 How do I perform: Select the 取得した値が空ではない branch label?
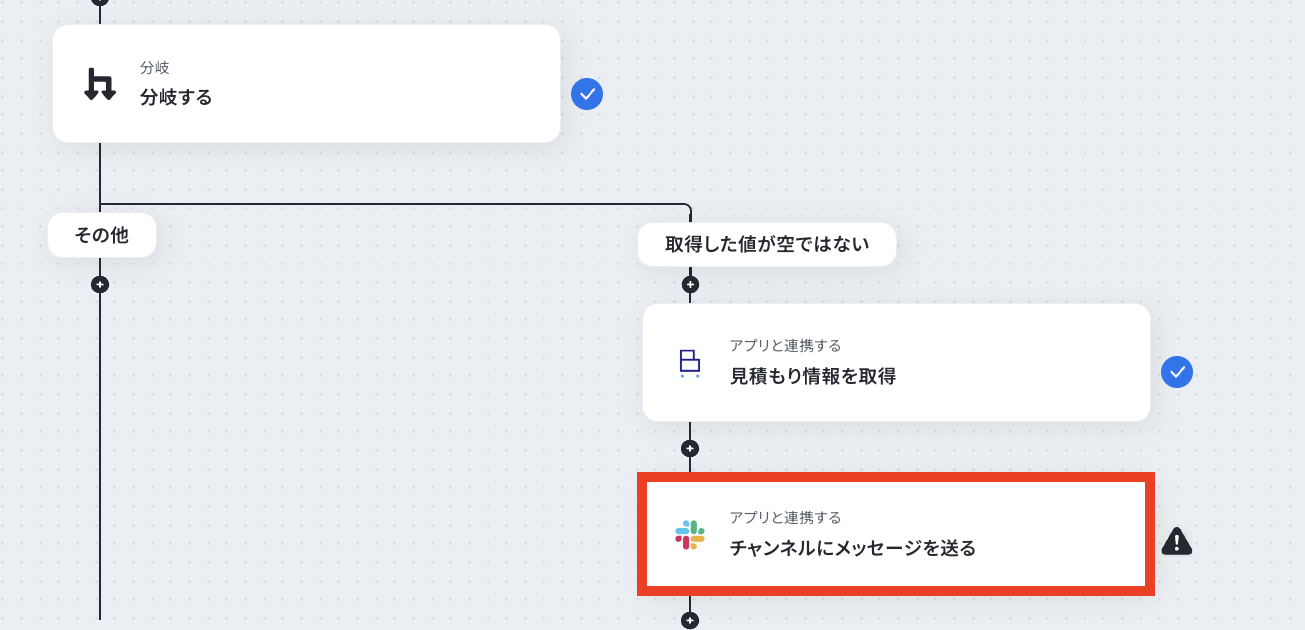[x=767, y=244]
